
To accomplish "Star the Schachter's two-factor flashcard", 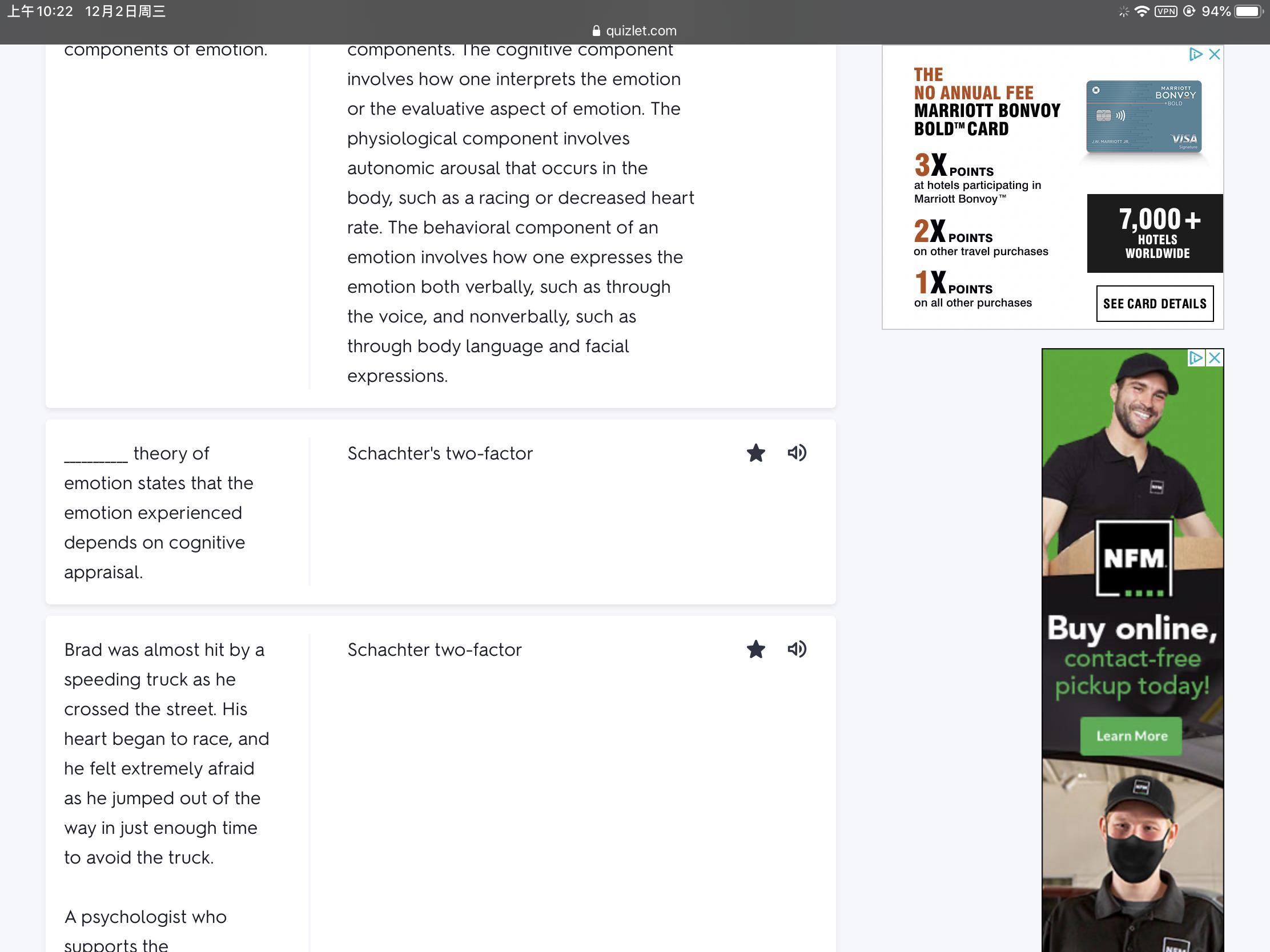I will [755, 453].
